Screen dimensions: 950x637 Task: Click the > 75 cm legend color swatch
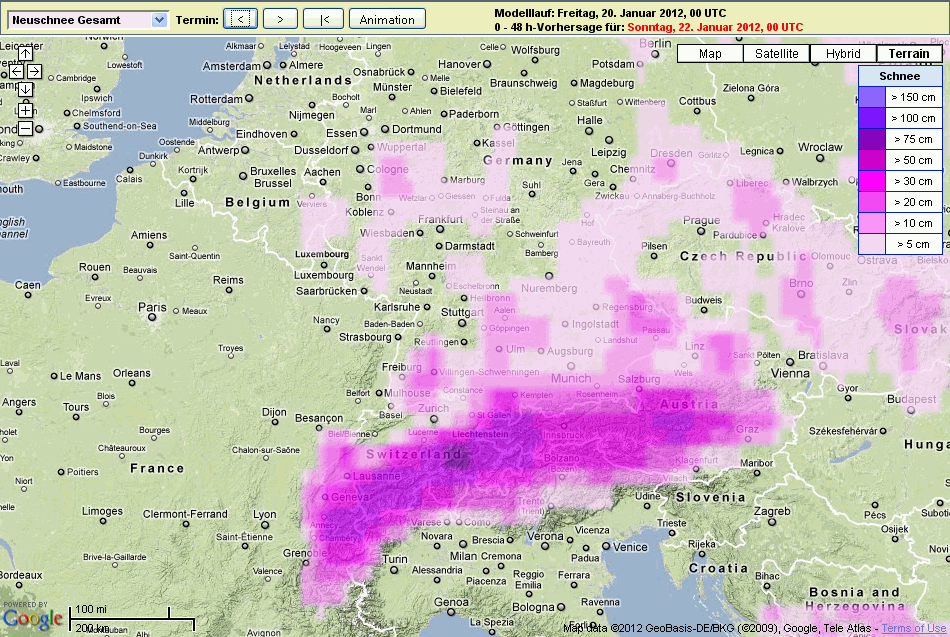872,139
